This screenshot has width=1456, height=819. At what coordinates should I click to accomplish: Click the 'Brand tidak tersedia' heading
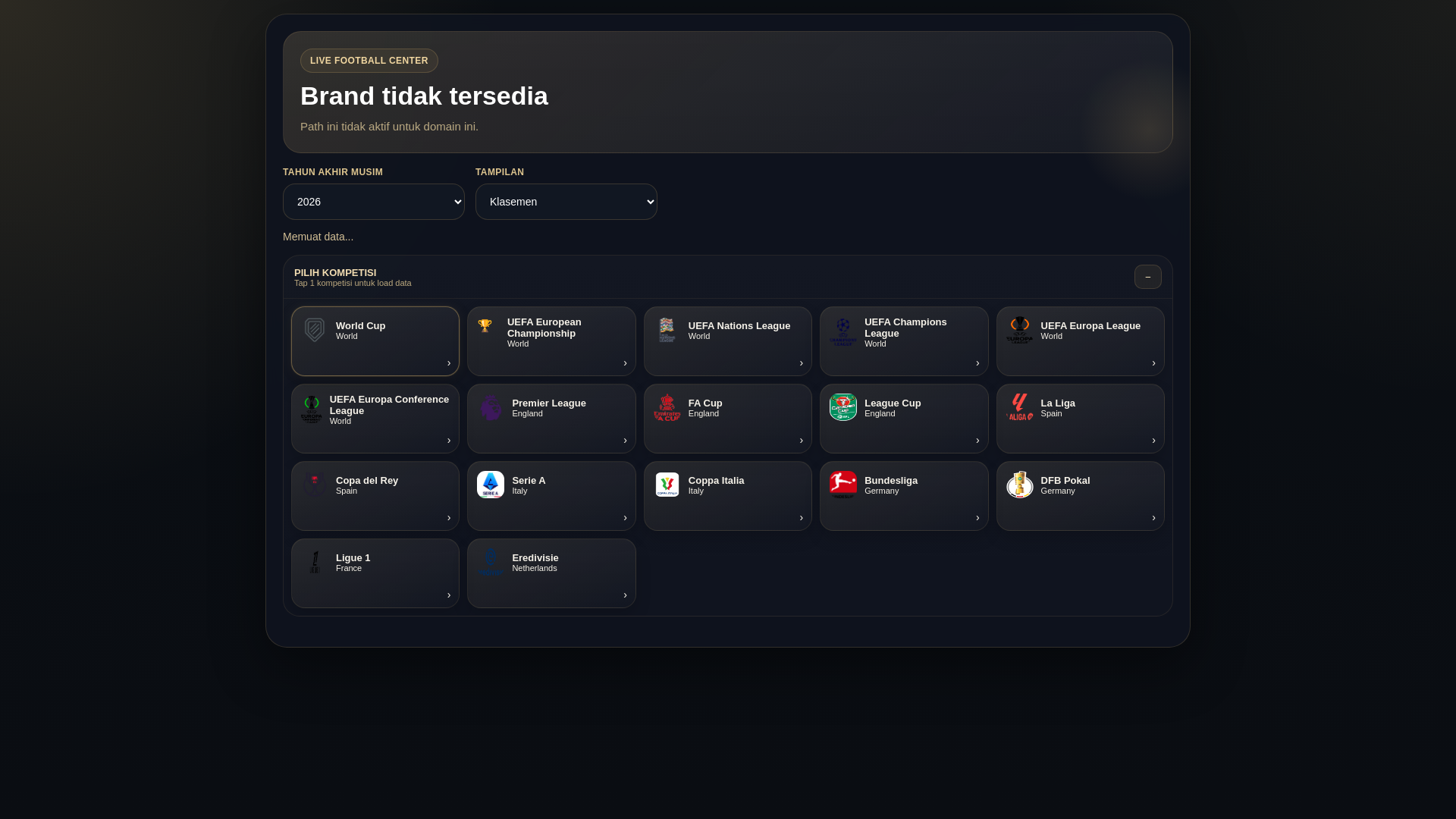pyautogui.click(x=424, y=96)
